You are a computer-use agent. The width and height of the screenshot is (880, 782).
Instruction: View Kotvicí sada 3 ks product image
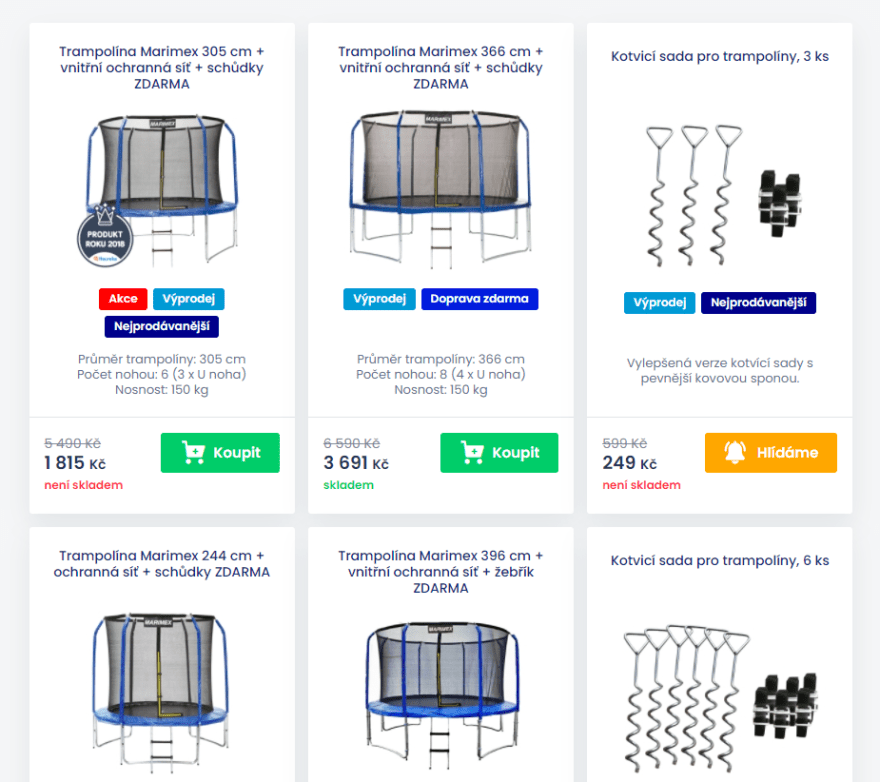pyautogui.click(x=723, y=195)
